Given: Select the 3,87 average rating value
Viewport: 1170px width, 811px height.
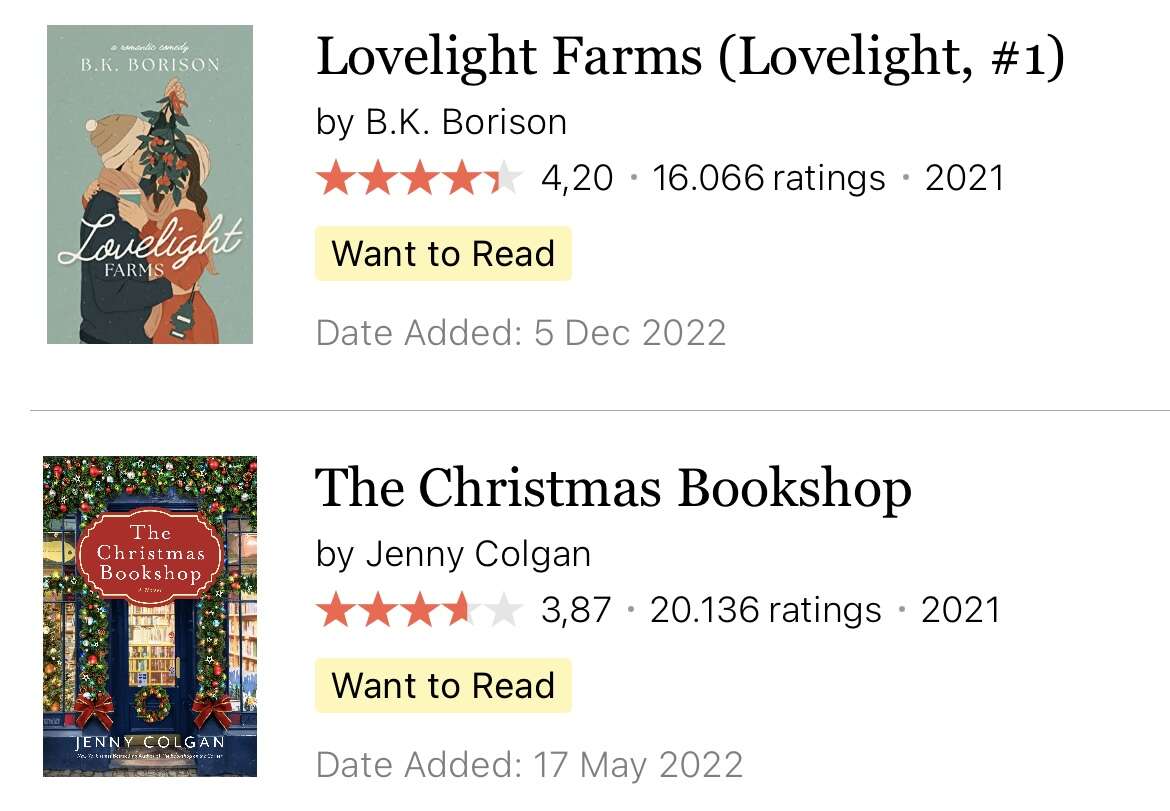Looking at the screenshot, I should click(x=576, y=611).
